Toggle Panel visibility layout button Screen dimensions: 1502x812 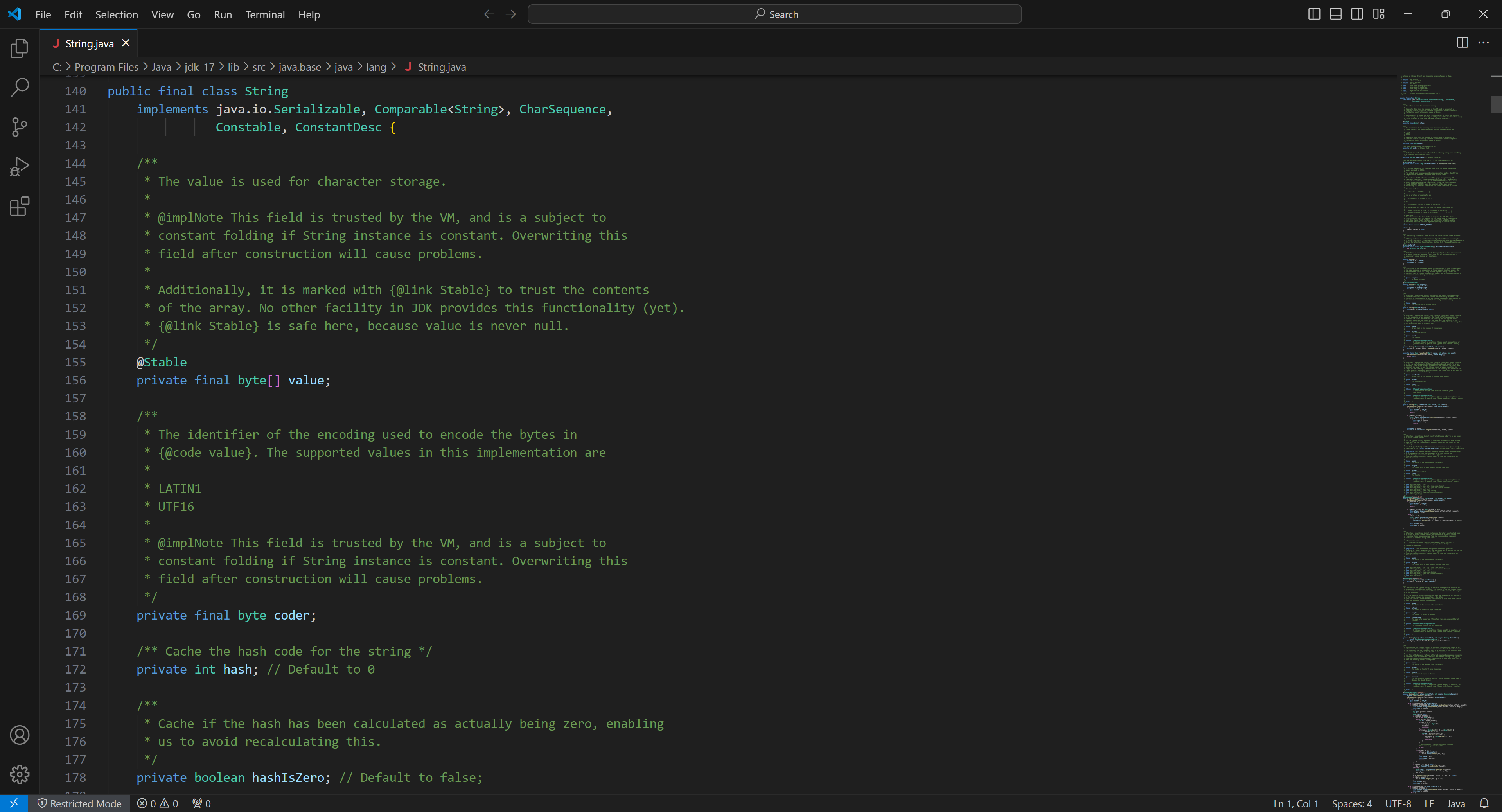pos(1335,14)
